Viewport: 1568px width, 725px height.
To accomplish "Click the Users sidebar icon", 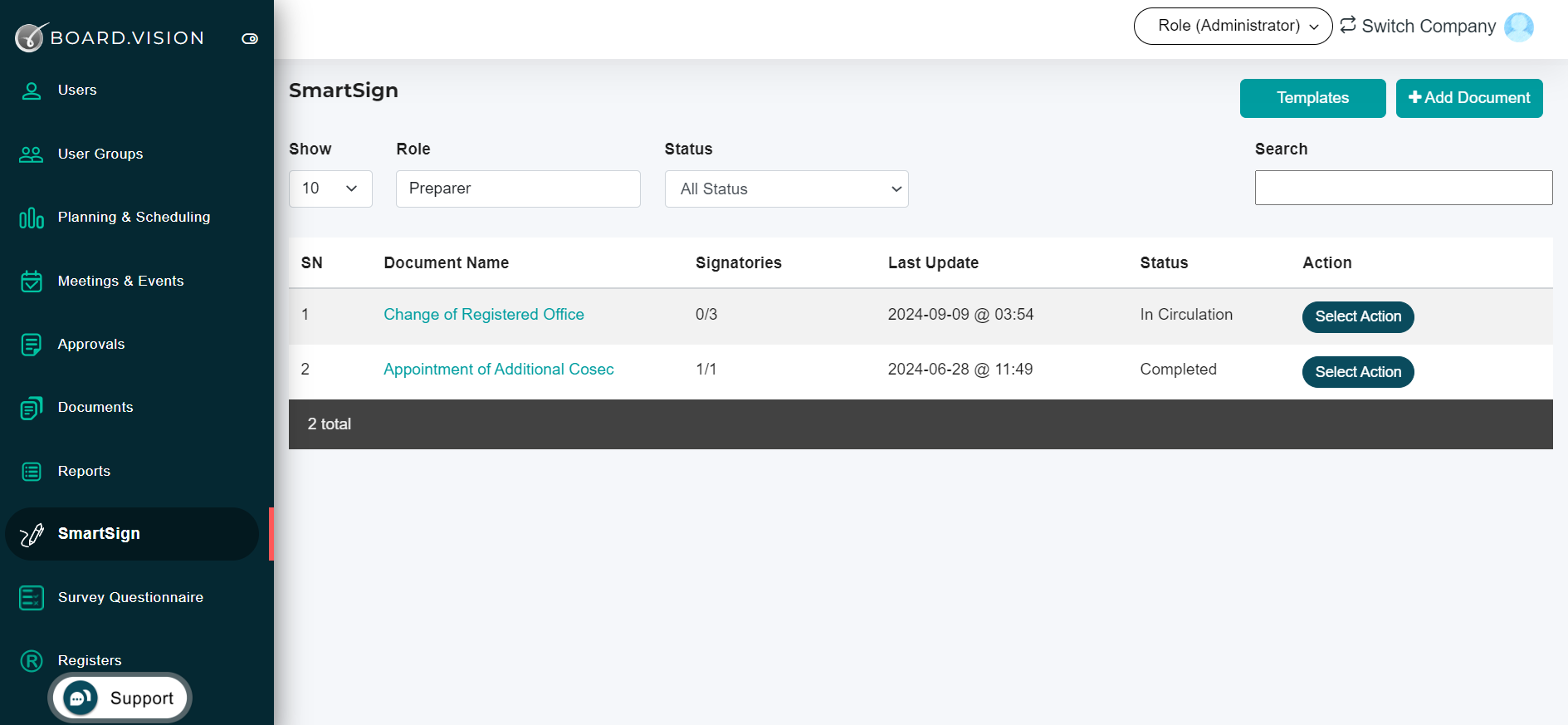I will click(x=32, y=91).
